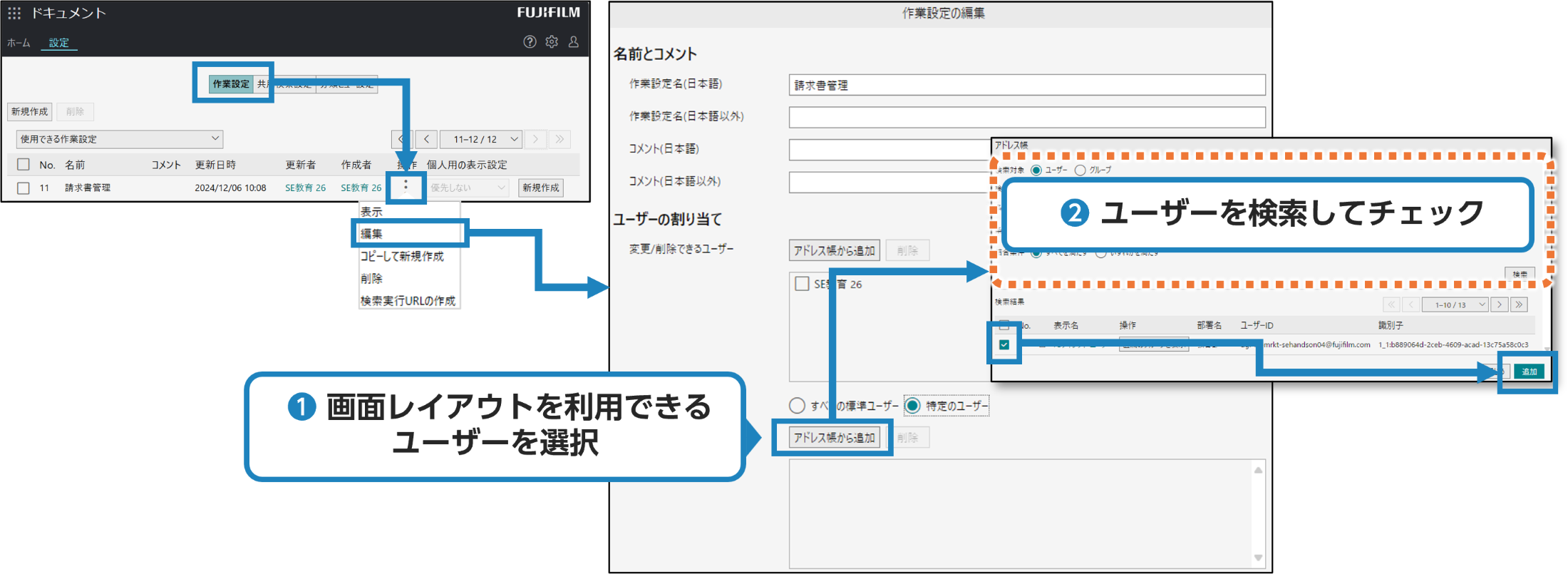Image resolution: width=1568 pixels, height=574 pixels.
Task: Go to previous page in work settings list
Action: click(426, 139)
